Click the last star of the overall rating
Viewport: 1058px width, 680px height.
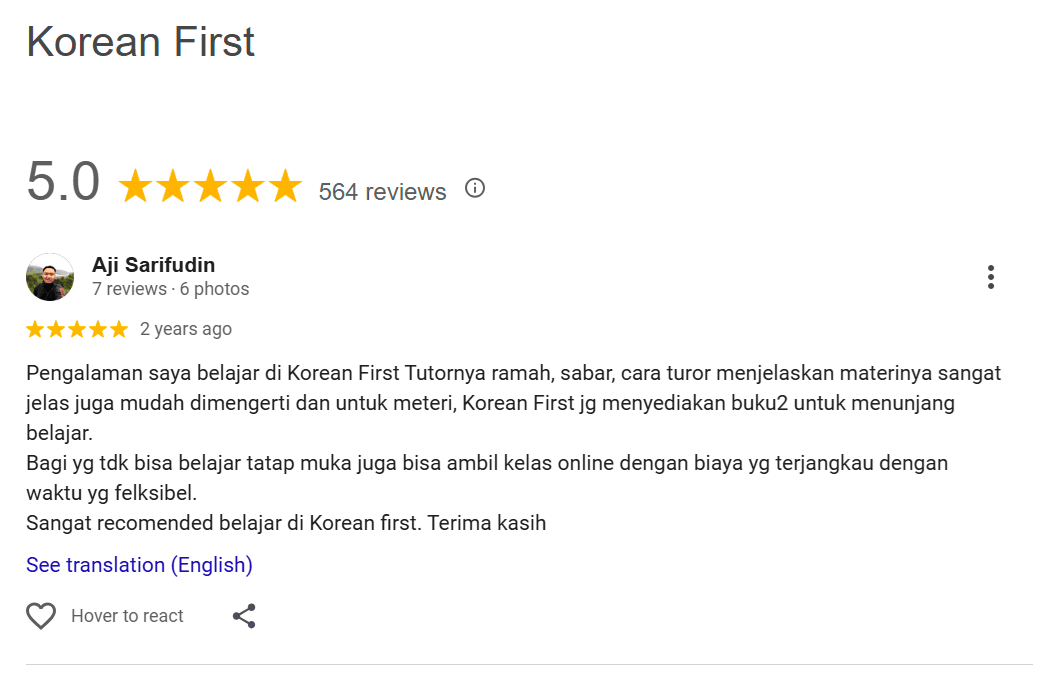(284, 186)
